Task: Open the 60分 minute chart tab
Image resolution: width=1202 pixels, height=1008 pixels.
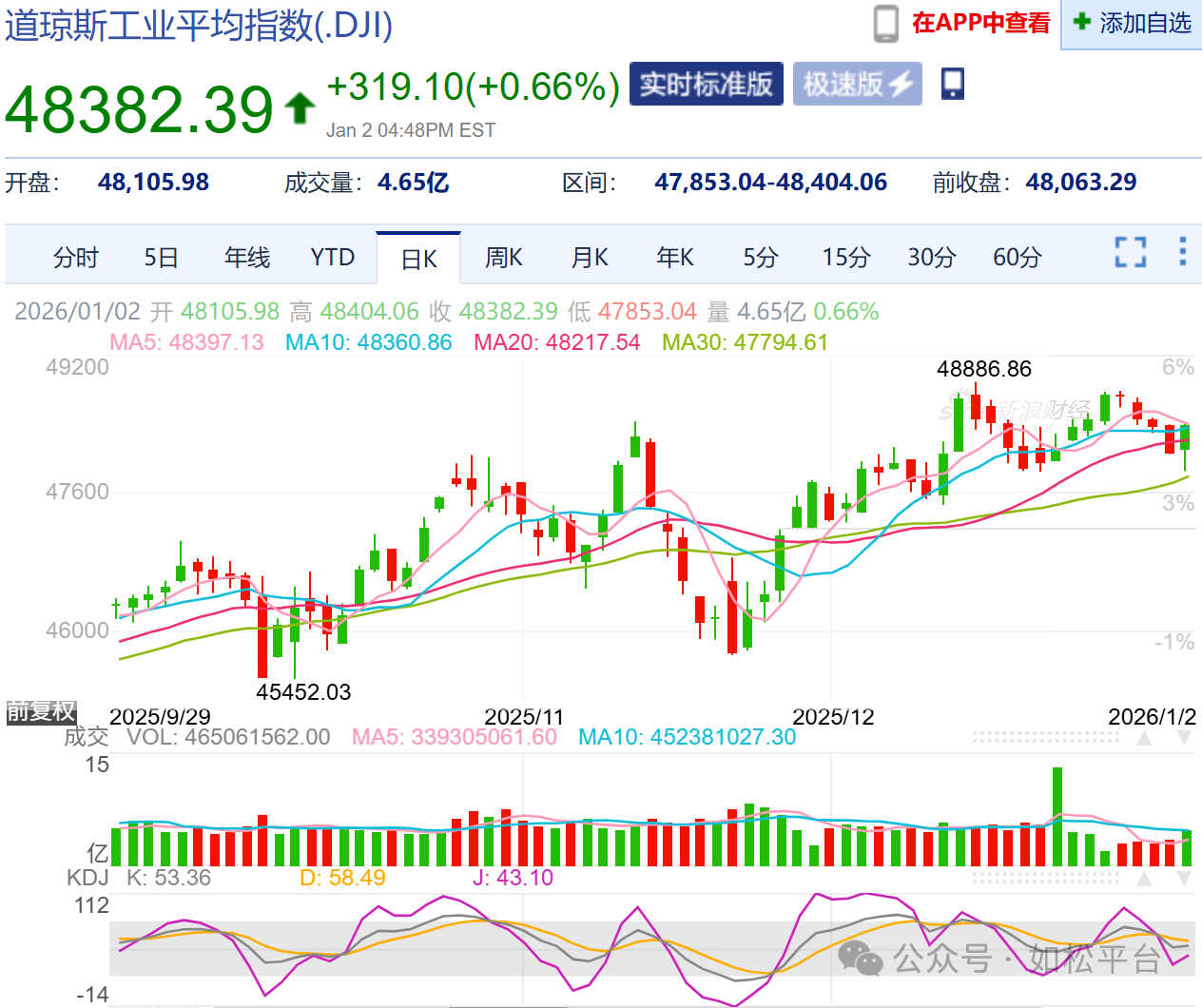Action: (x=1017, y=258)
